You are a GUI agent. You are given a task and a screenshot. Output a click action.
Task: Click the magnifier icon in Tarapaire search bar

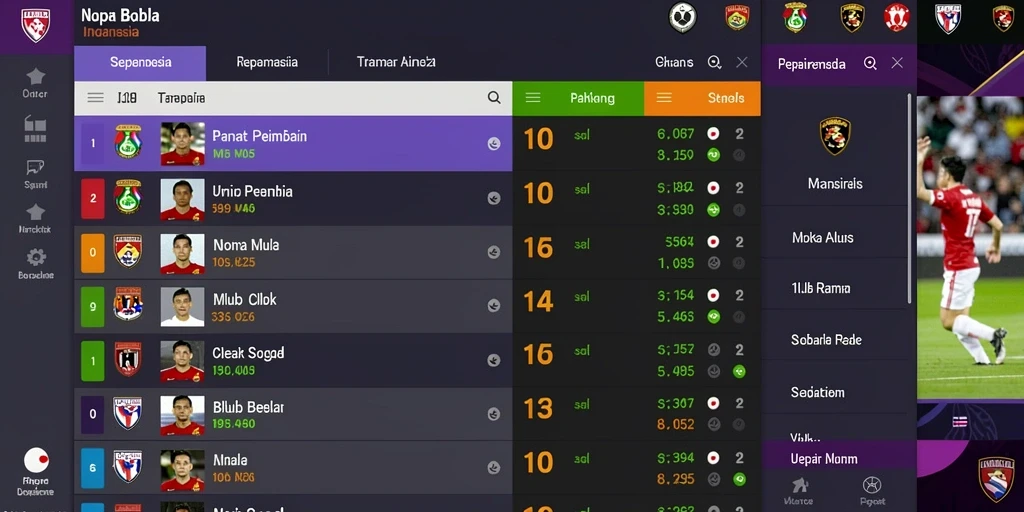[x=494, y=98]
